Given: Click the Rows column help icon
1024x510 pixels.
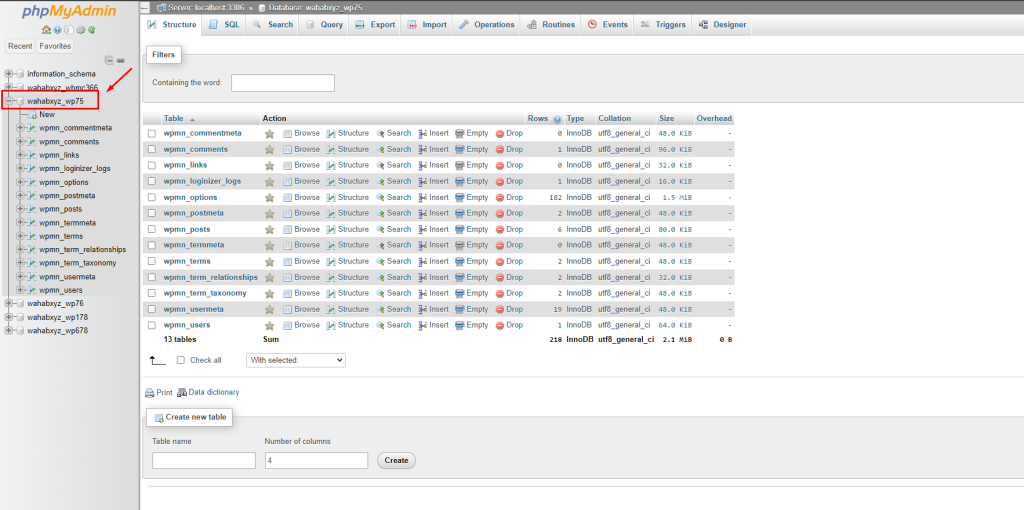Looking at the screenshot, I should click(557, 119).
